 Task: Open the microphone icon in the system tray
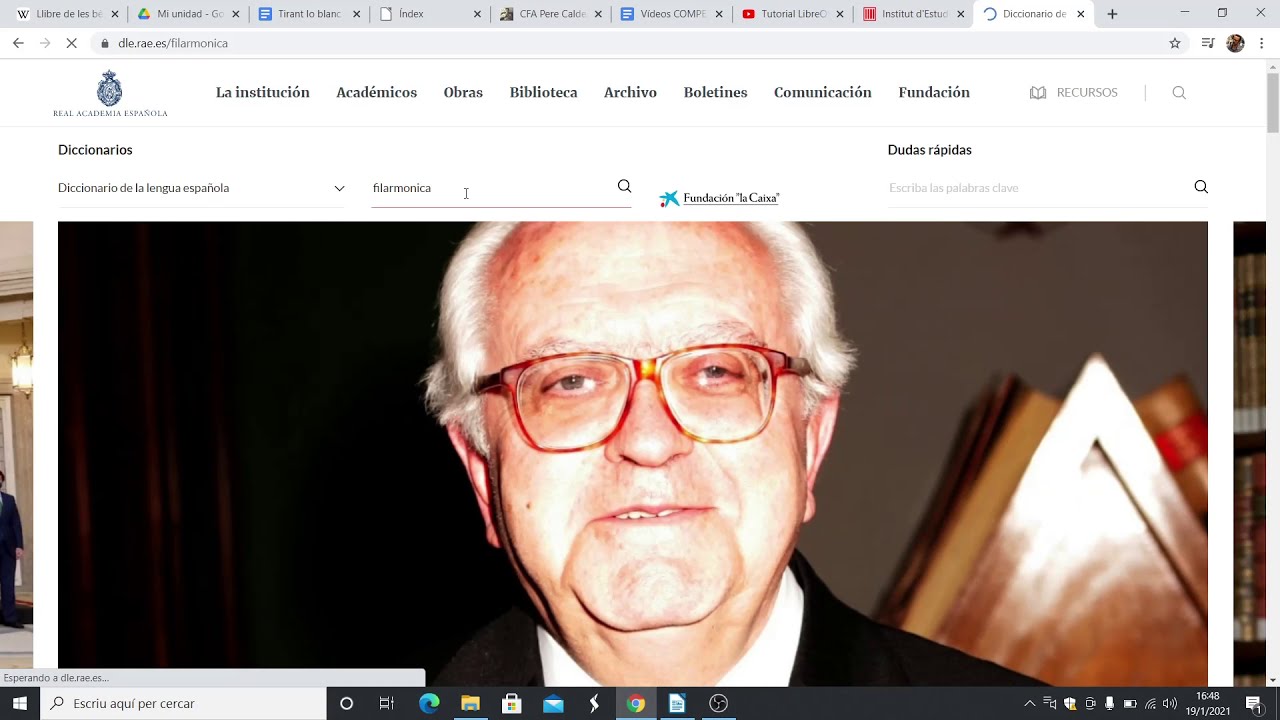click(1109, 703)
